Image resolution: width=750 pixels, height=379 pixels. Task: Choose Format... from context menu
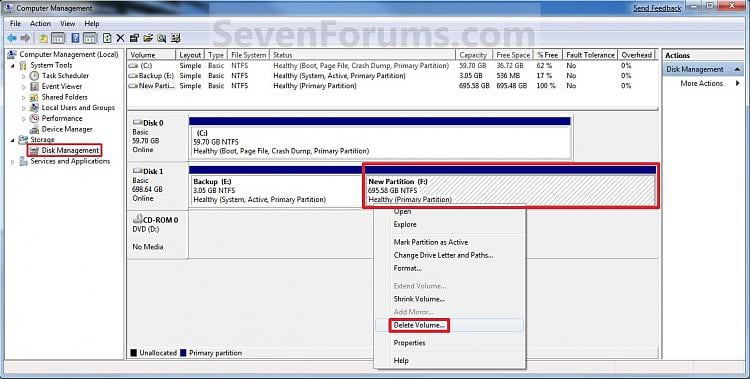click(408, 268)
